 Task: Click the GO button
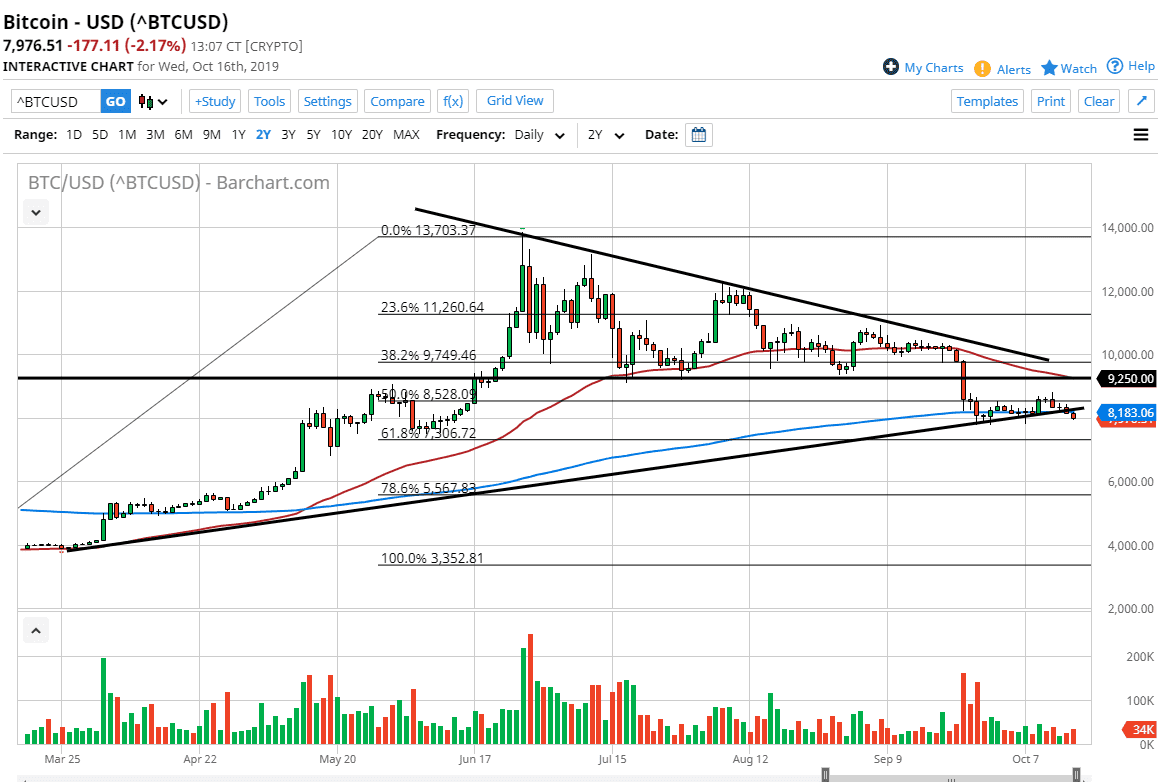pos(115,101)
